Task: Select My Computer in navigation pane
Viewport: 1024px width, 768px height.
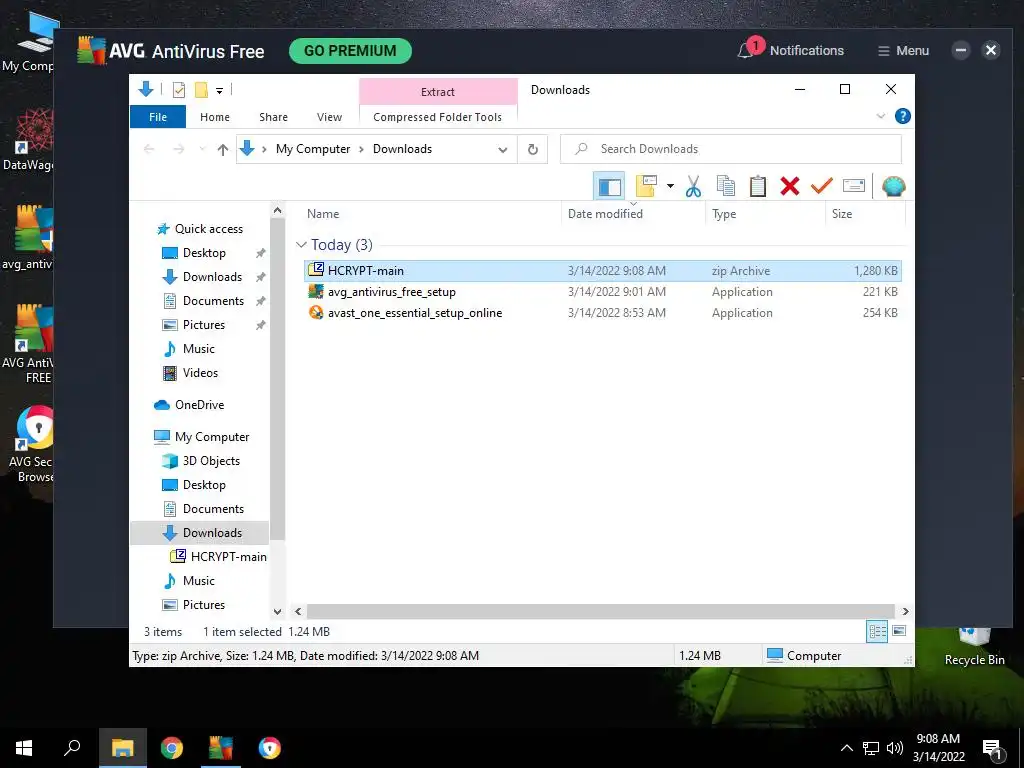Action: click(212, 437)
